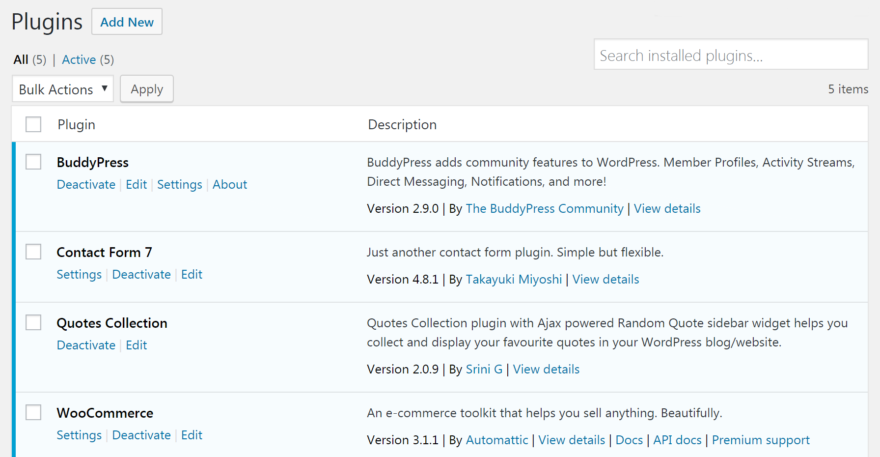
Task: Open WooCommerce Premium support link
Action: (760, 440)
